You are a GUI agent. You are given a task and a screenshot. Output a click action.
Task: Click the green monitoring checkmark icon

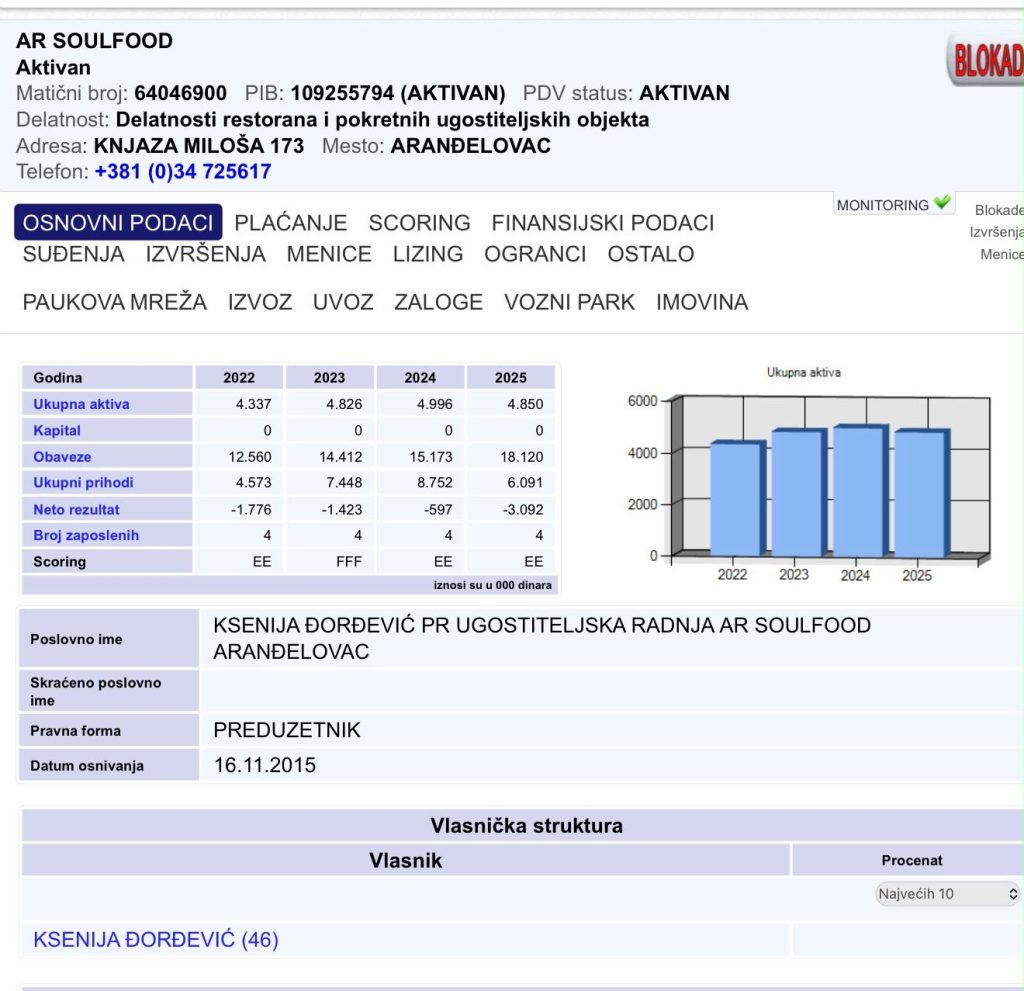pyautogui.click(x=942, y=203)
